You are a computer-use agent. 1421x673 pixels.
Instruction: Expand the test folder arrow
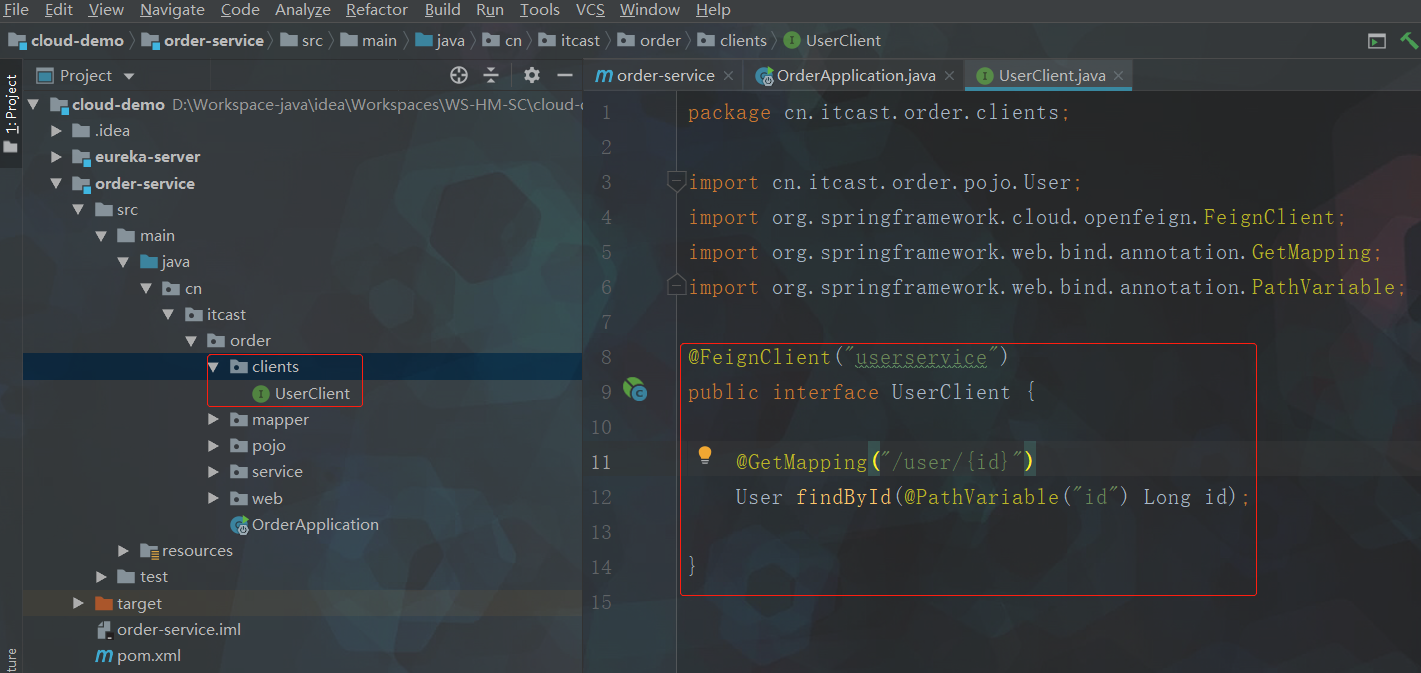pos(101,577)
